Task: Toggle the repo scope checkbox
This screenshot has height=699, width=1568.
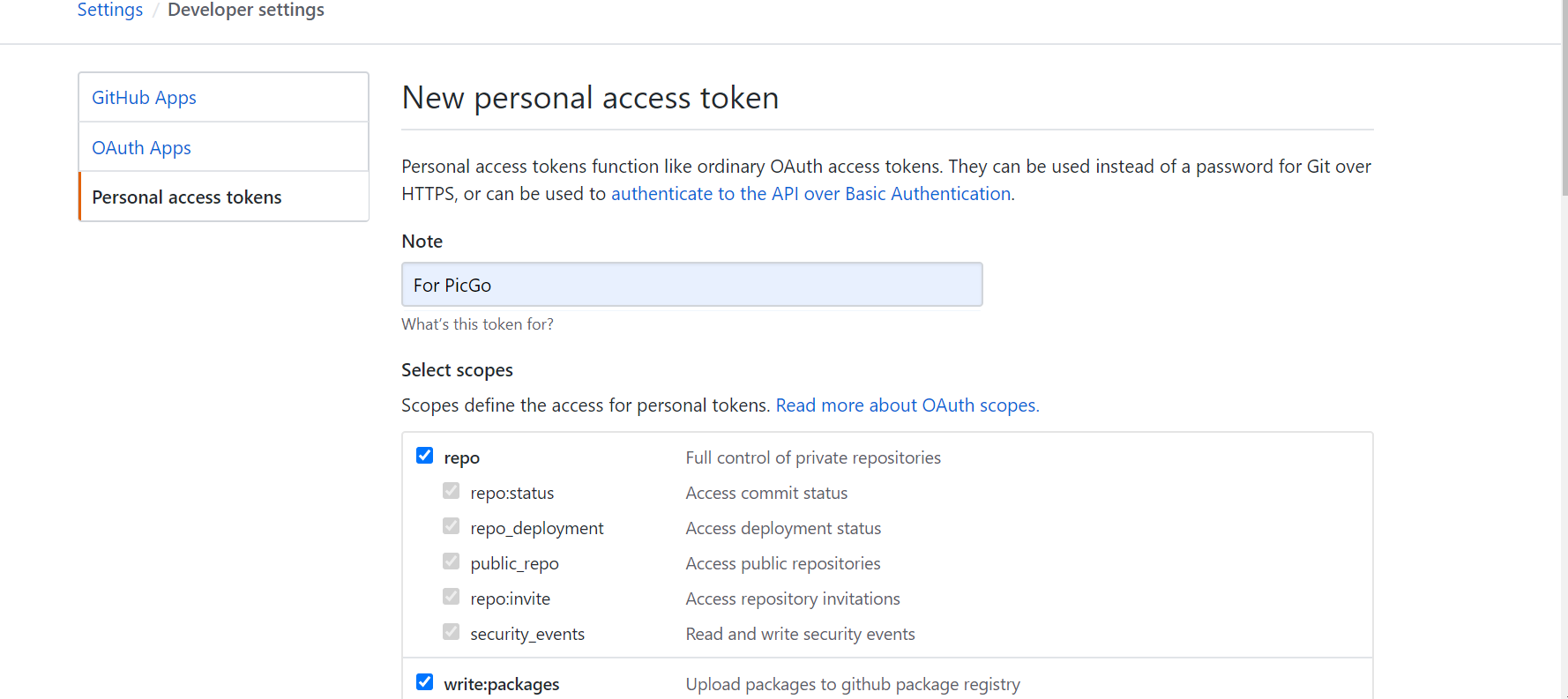Action: click(x=425, y=456)
